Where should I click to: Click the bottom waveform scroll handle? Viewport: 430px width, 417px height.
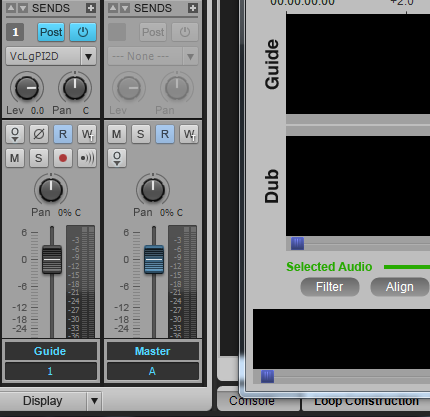pos(267,377)
